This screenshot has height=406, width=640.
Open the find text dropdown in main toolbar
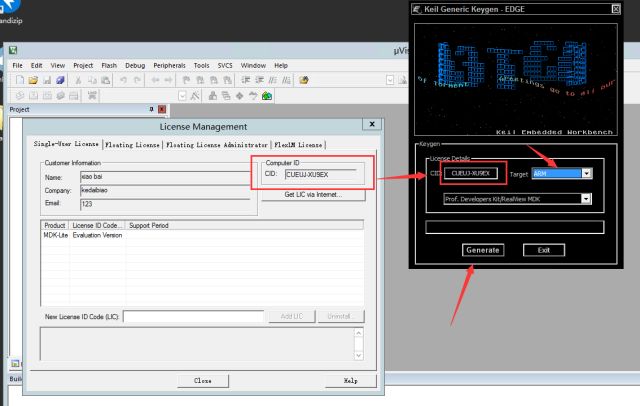click(390, 80)
